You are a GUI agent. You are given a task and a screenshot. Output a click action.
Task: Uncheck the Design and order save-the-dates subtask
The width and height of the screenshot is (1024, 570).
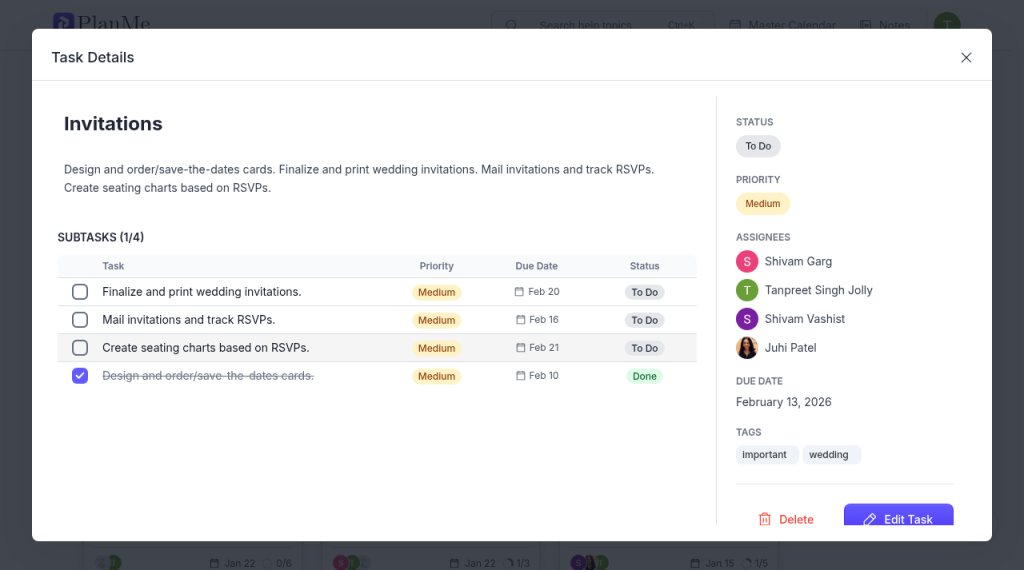coord(80,376)
